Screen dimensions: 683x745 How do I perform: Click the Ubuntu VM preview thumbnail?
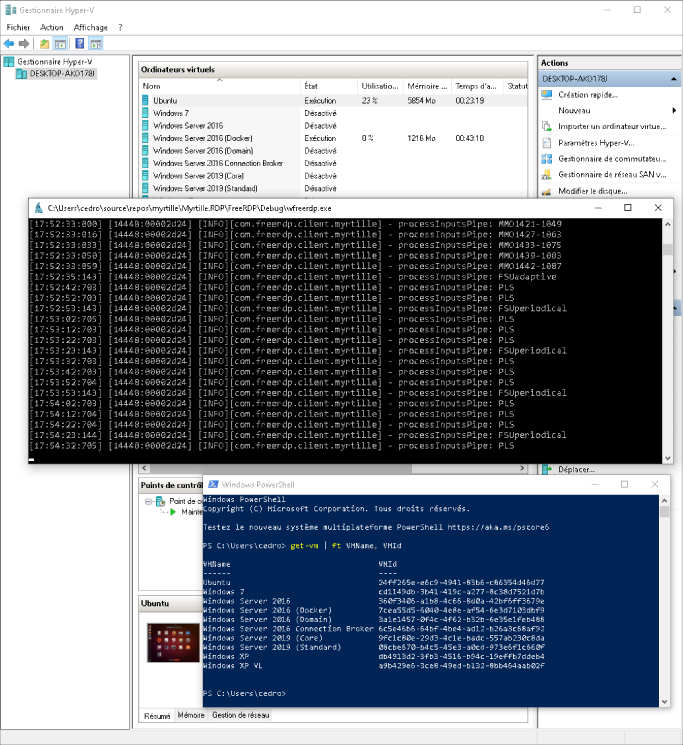pos(173,643)
